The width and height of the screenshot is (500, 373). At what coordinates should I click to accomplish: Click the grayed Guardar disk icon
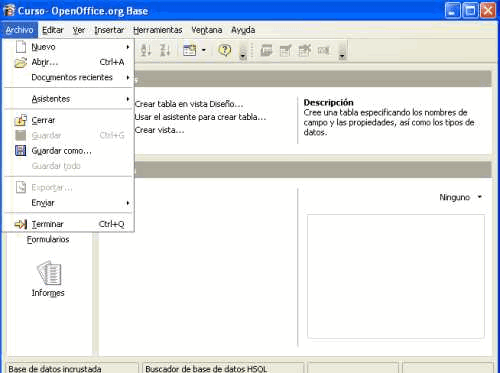tap(21, 135)
